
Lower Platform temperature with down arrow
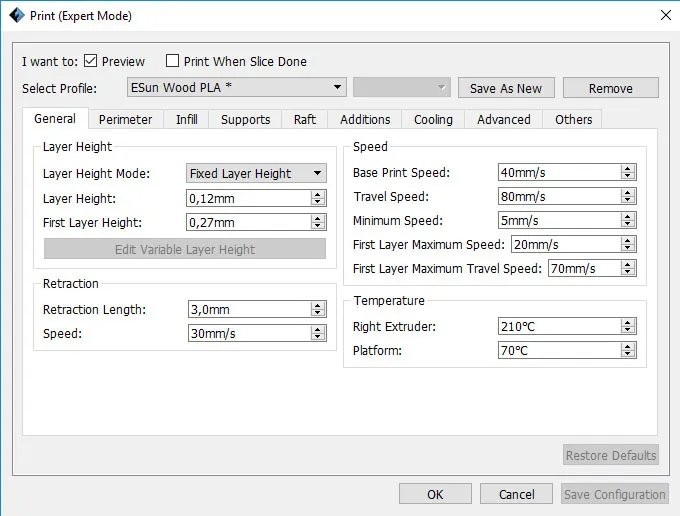pos(628,354)
